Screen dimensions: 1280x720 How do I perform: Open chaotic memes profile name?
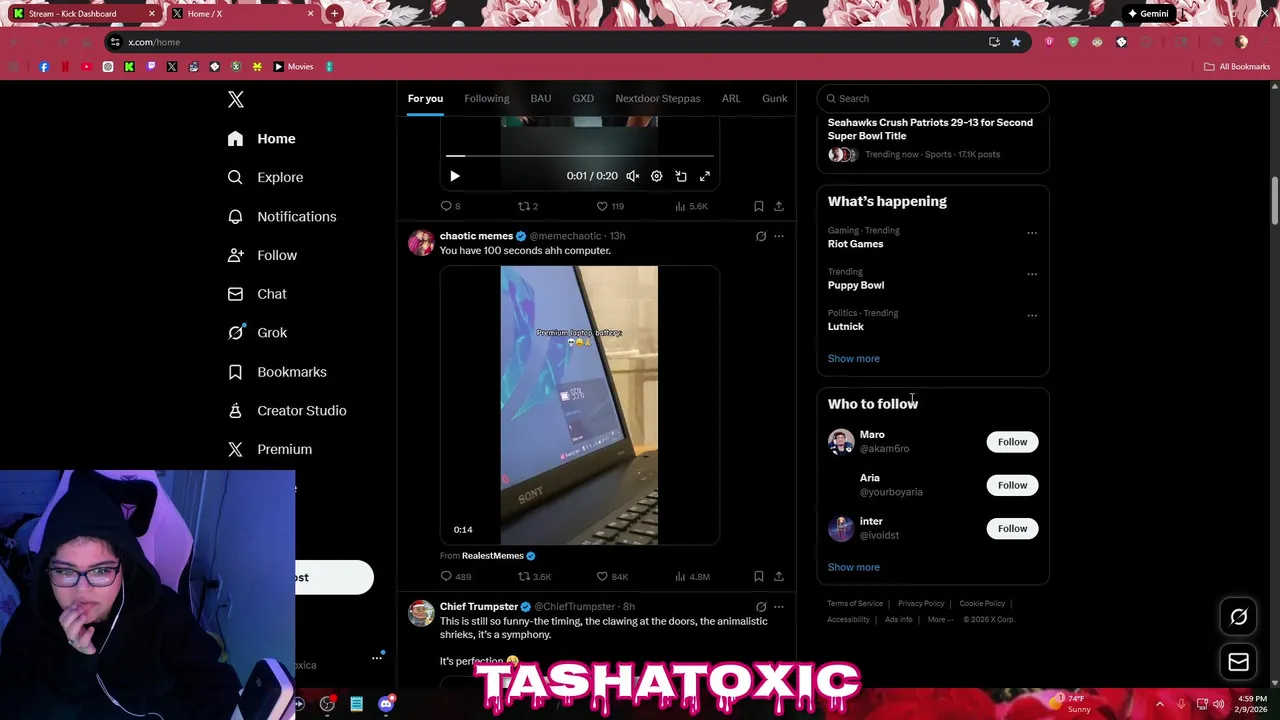coord(476,236)
